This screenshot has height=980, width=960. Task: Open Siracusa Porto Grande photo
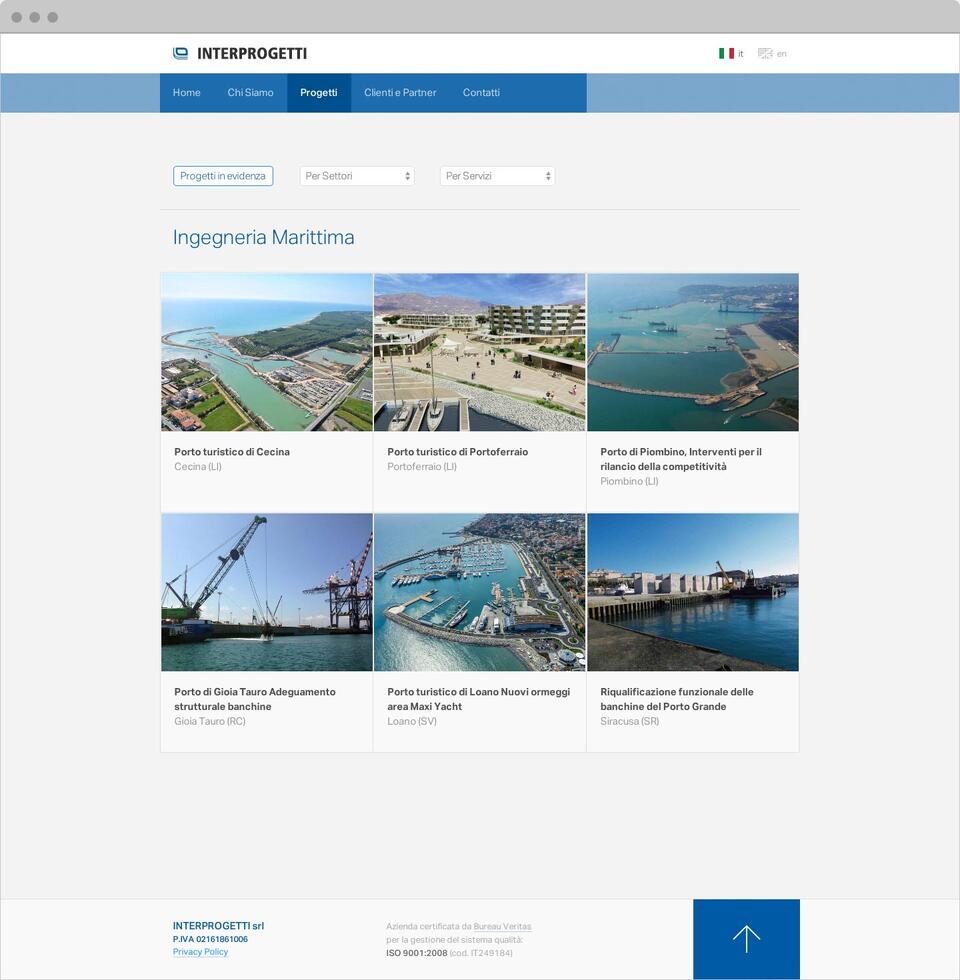pos(692,592)
